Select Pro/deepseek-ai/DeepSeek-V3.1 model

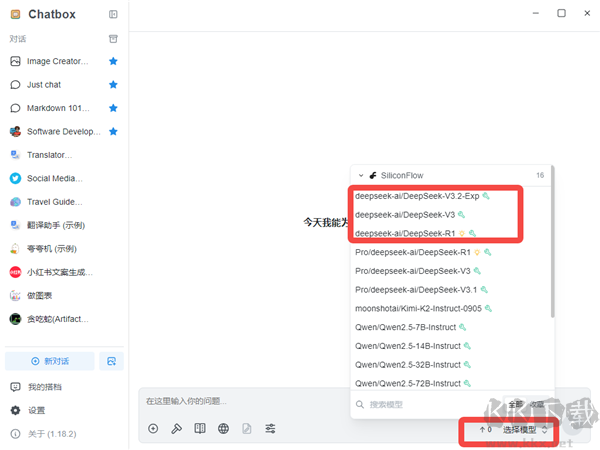click(x=452, y=290)
